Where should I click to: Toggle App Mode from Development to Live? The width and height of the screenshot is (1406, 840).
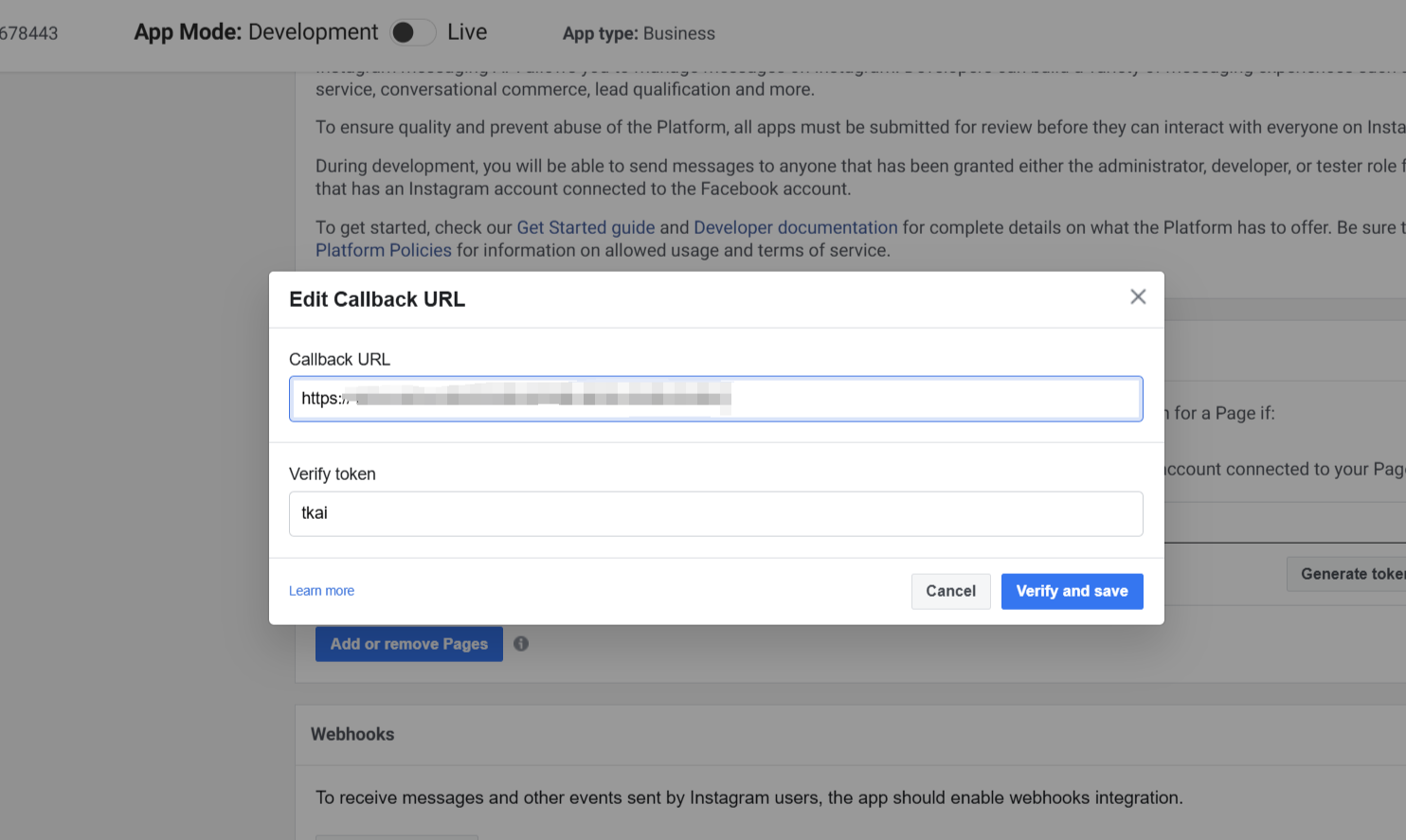click(412, 32)
